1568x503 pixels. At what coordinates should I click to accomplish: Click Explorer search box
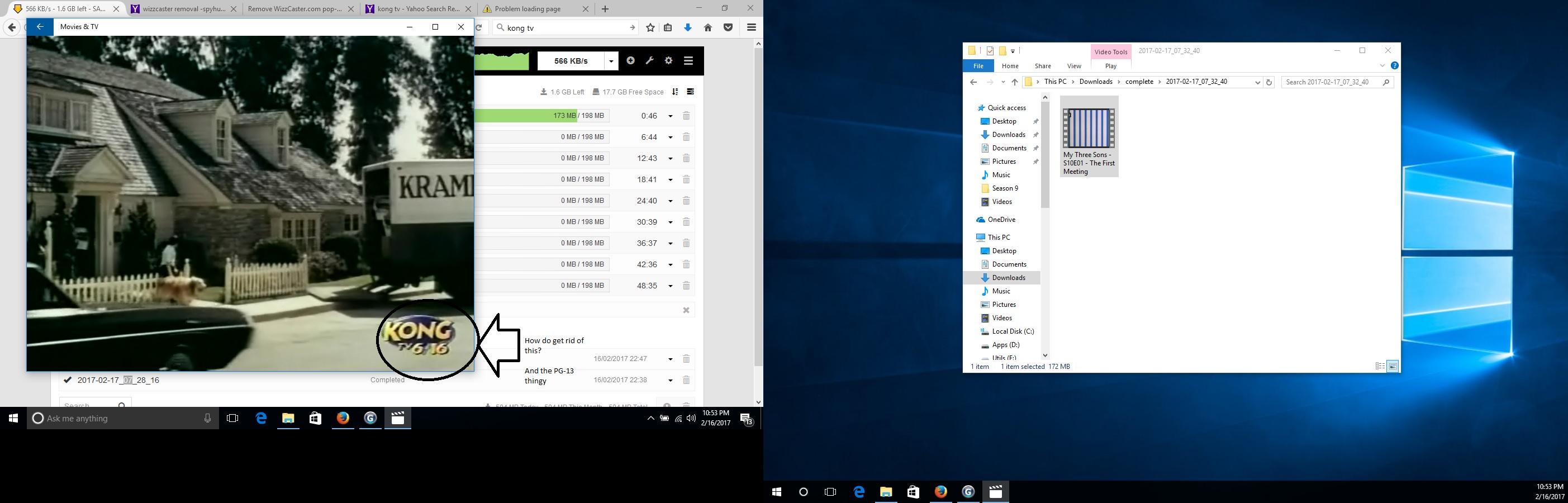click(1337, 82)
